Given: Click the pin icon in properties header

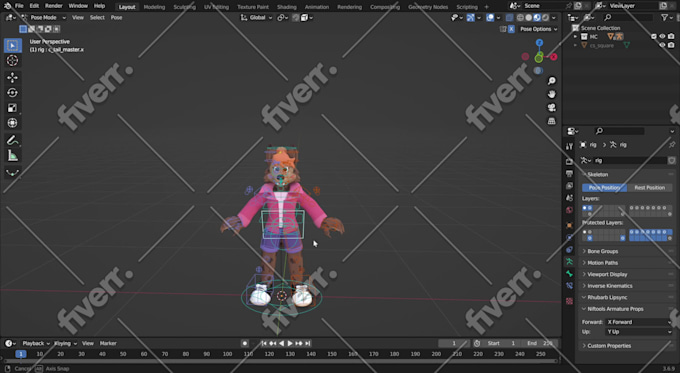Looking at the screenshot, I should tap(672, 144).
